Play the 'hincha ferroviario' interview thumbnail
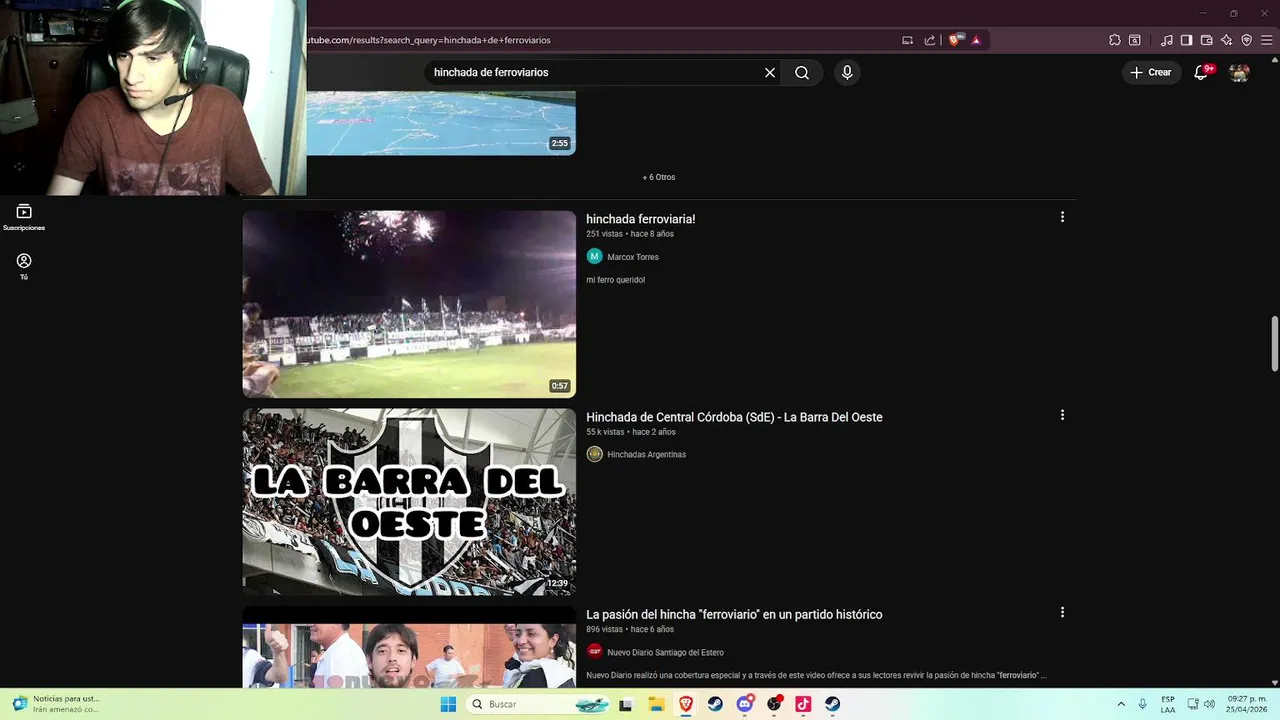This screenshot has height=720, width=1280. point(409,647)
